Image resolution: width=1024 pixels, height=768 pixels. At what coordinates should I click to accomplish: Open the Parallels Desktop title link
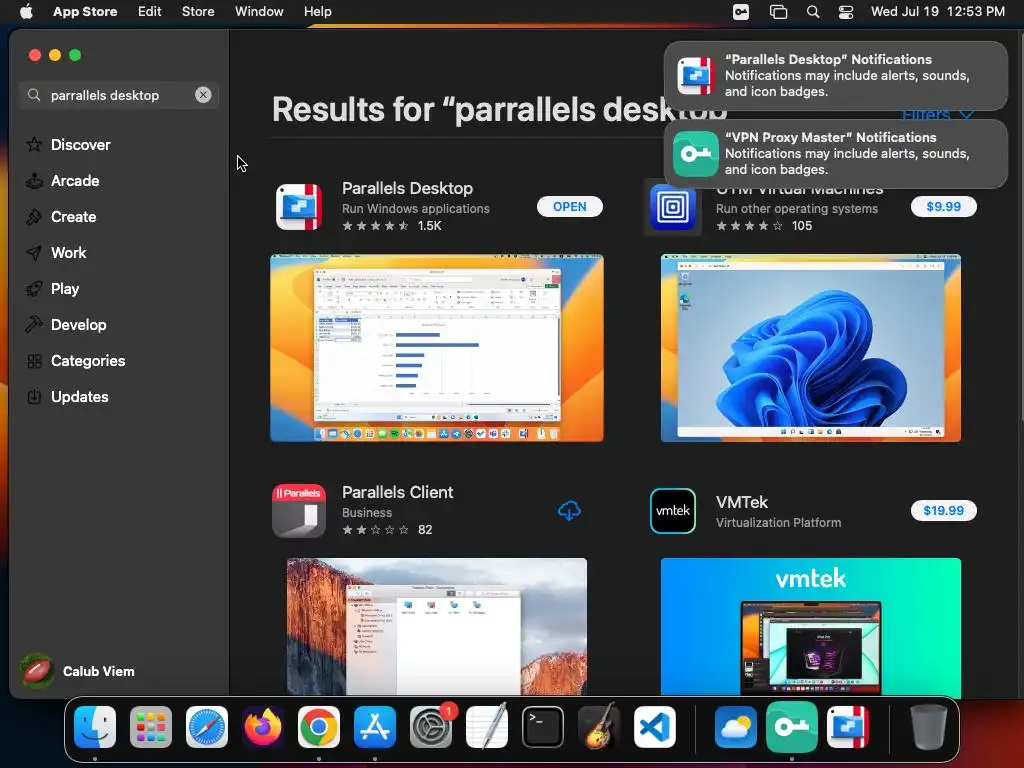(407, 188)
